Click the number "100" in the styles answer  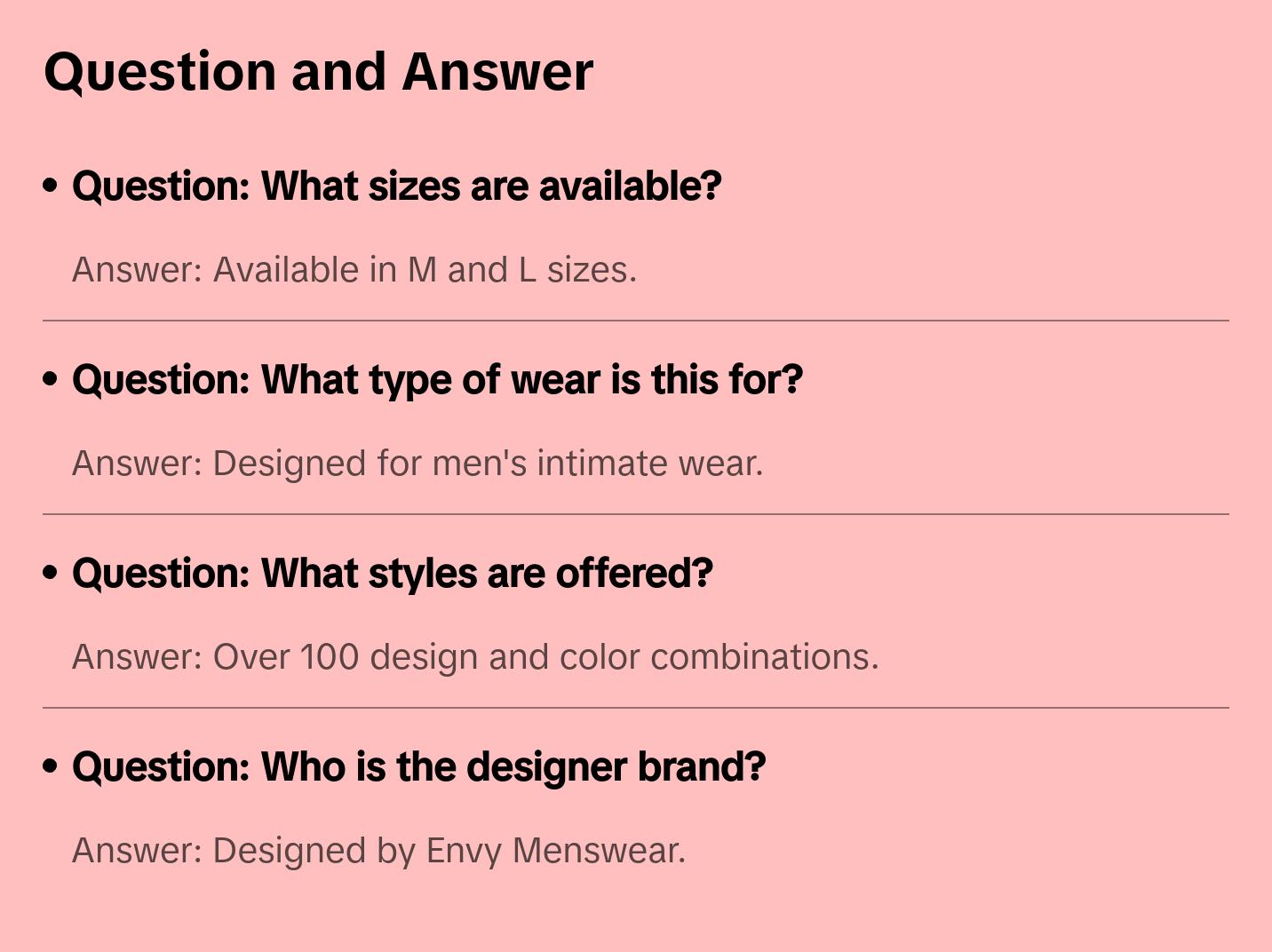[330, 657]
